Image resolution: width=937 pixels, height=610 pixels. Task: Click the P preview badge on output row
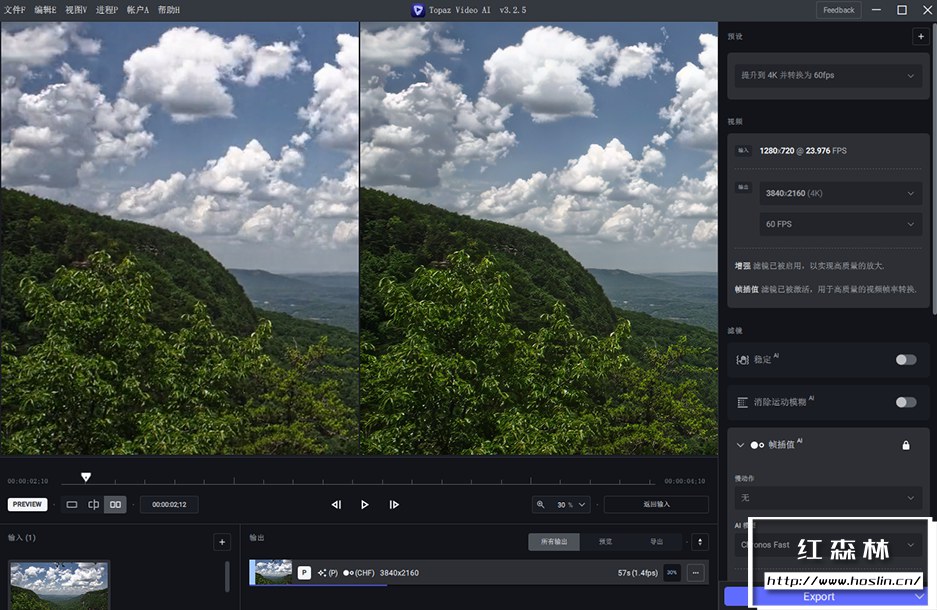point(304,573)
